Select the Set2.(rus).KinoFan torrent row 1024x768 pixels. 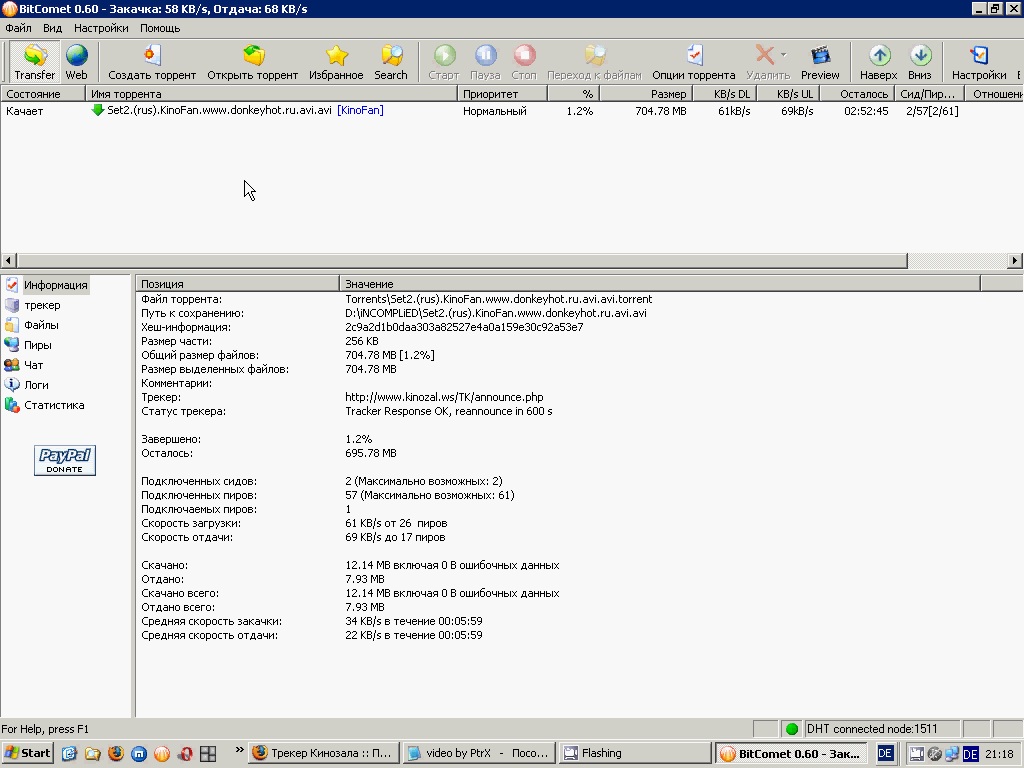point(512,111)
